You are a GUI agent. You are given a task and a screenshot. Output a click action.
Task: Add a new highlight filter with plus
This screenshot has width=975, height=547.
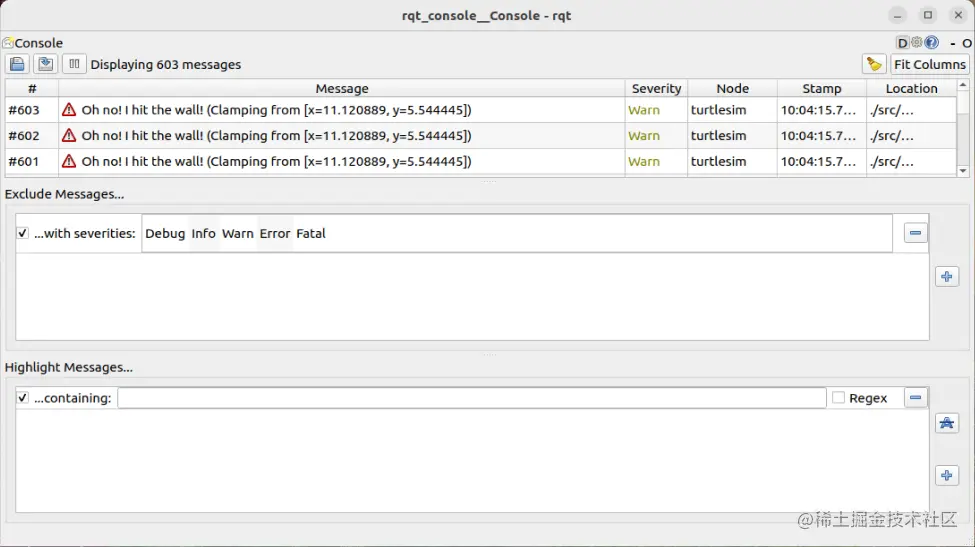click(946, 476)
